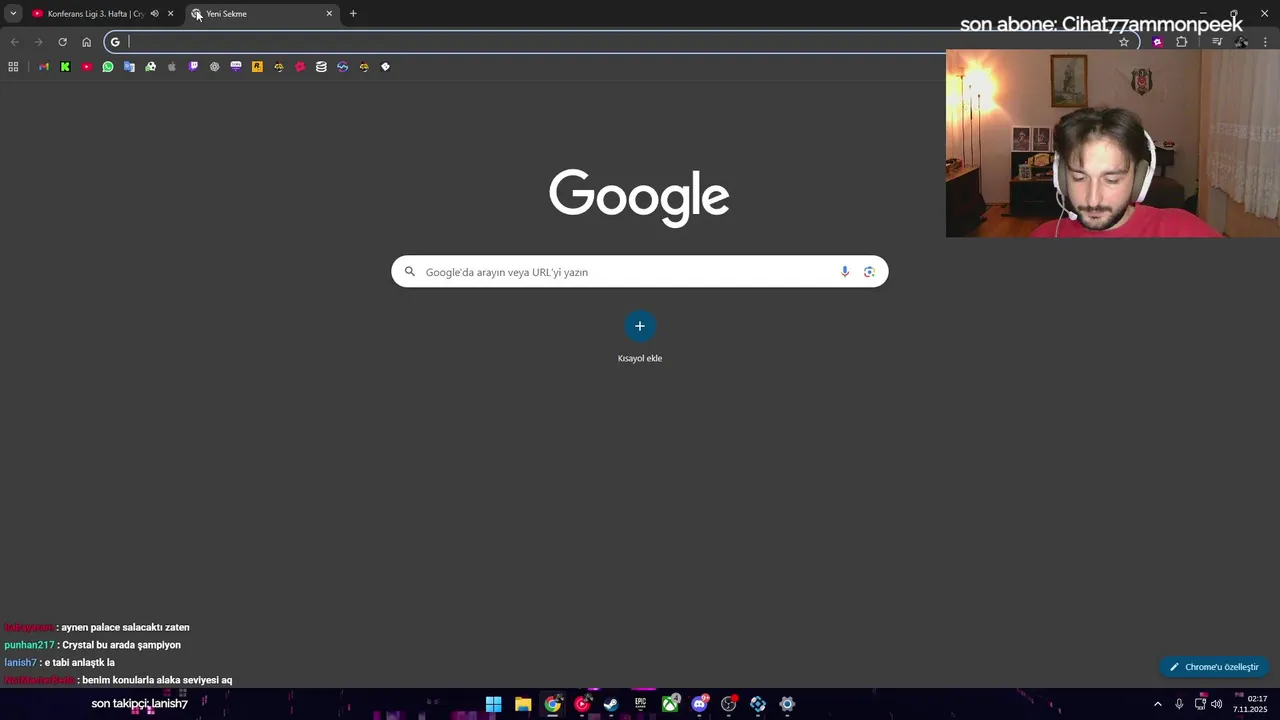Image resolution: width=1280 pixels, height=720 pixels.
Task: Open the Chrome profile avatar
Action: (x=1241, y=42)
